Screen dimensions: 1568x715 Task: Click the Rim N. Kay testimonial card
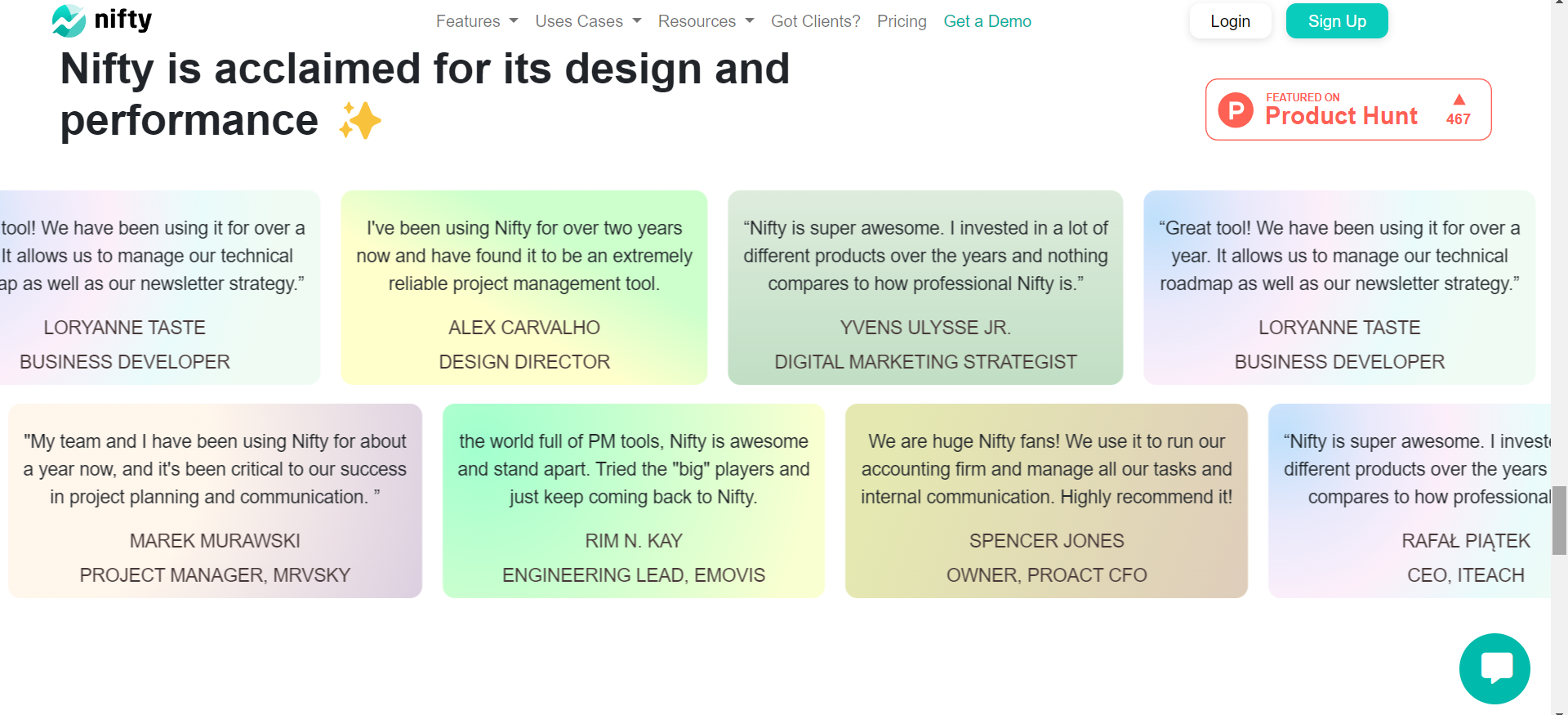click(x=634, y=501)
